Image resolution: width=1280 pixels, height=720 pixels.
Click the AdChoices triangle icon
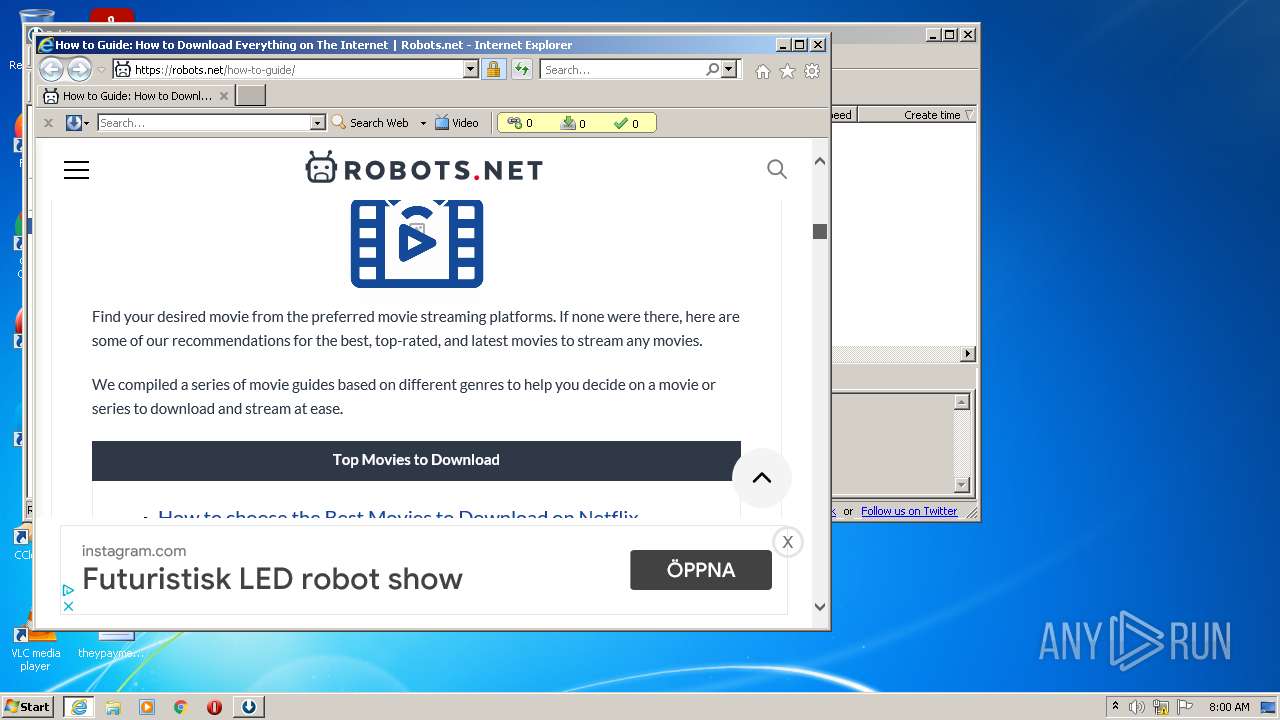68,591
